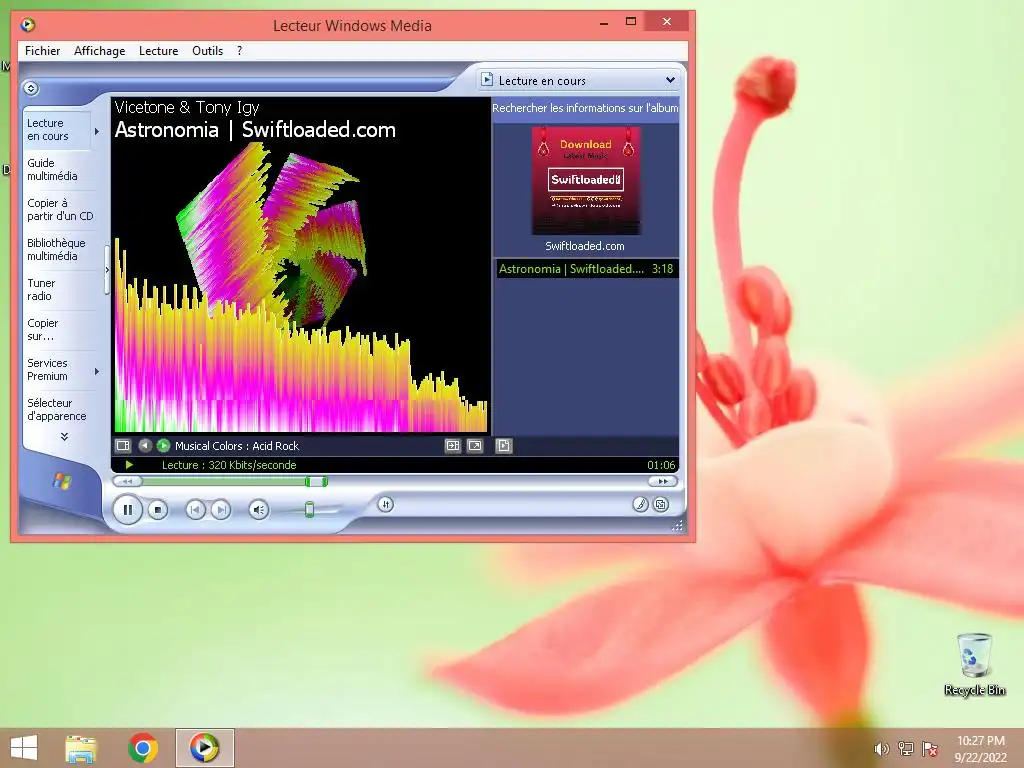Click the Swiftloaded.com album label

[584, 246]
